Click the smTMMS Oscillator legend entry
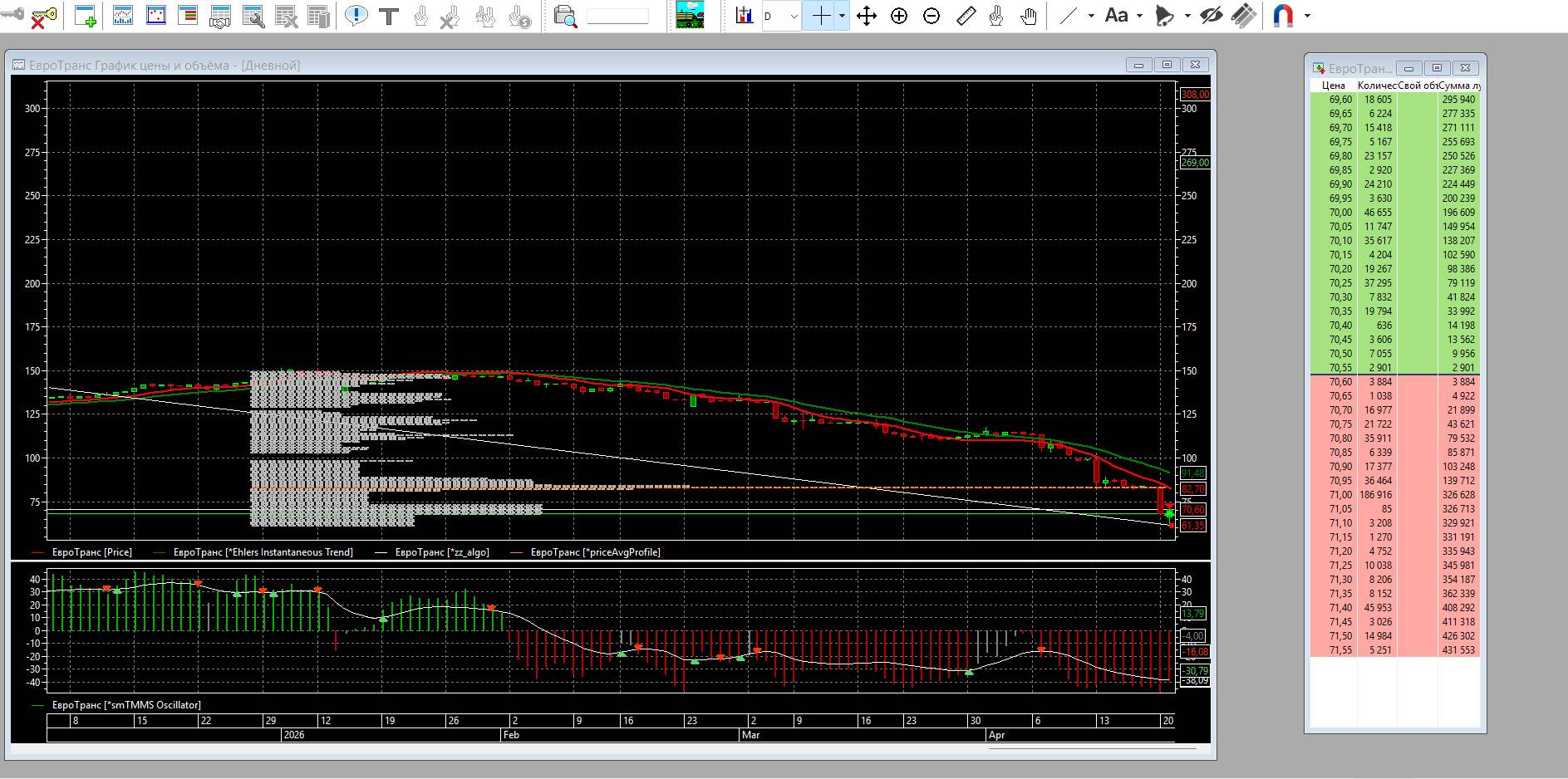Viewport: 1568px width, 779px height. click(116, 705)
